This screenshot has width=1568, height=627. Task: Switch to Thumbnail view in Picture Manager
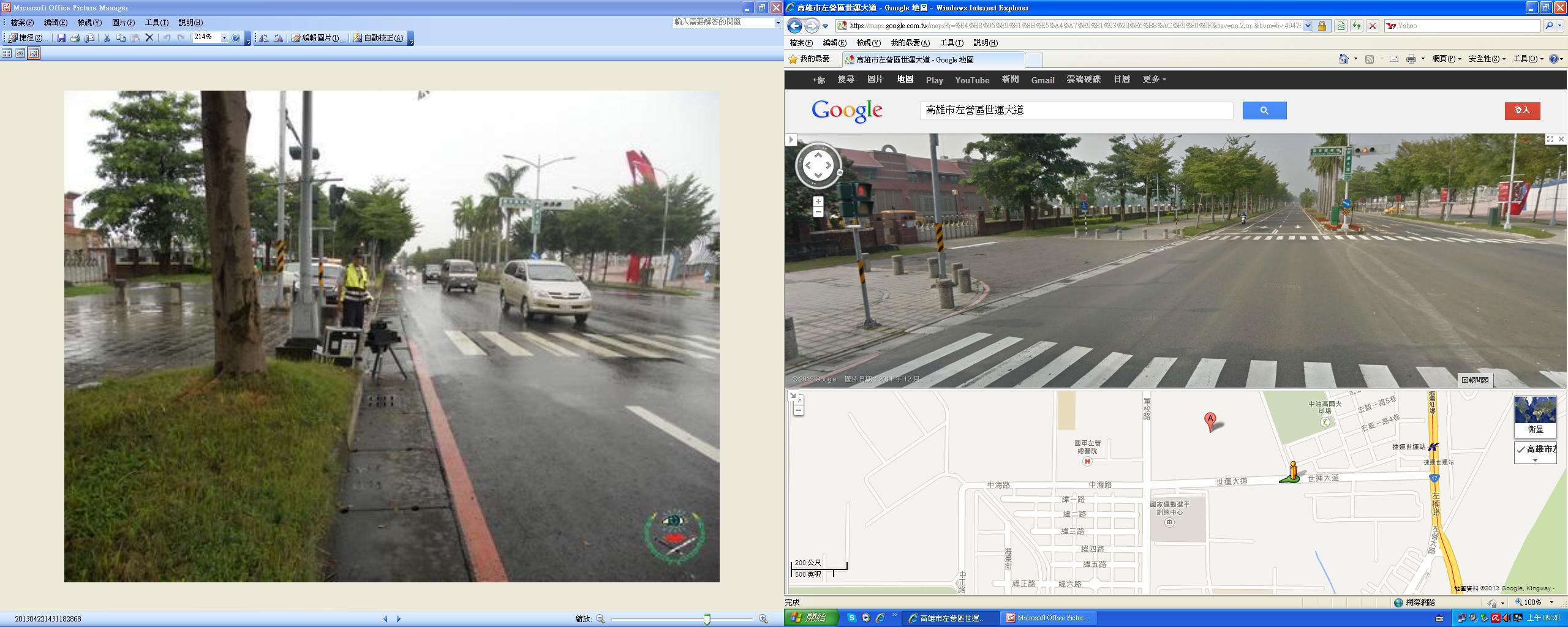(7, 53)
